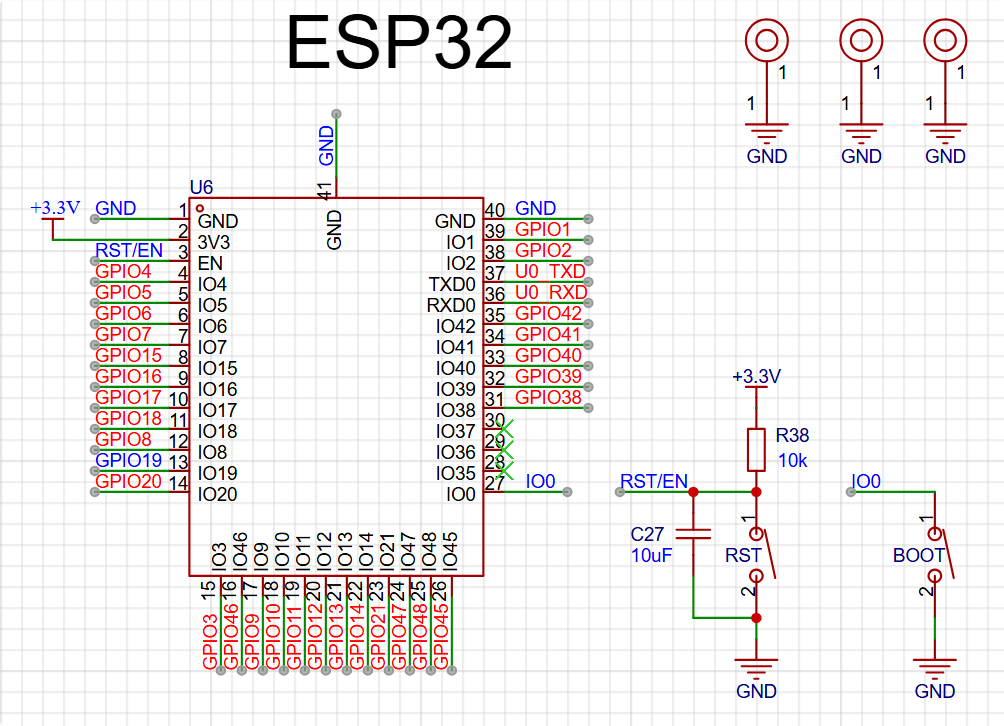
Task: Click the no-connect X on pin 30
Action: [x=505, y=428]
